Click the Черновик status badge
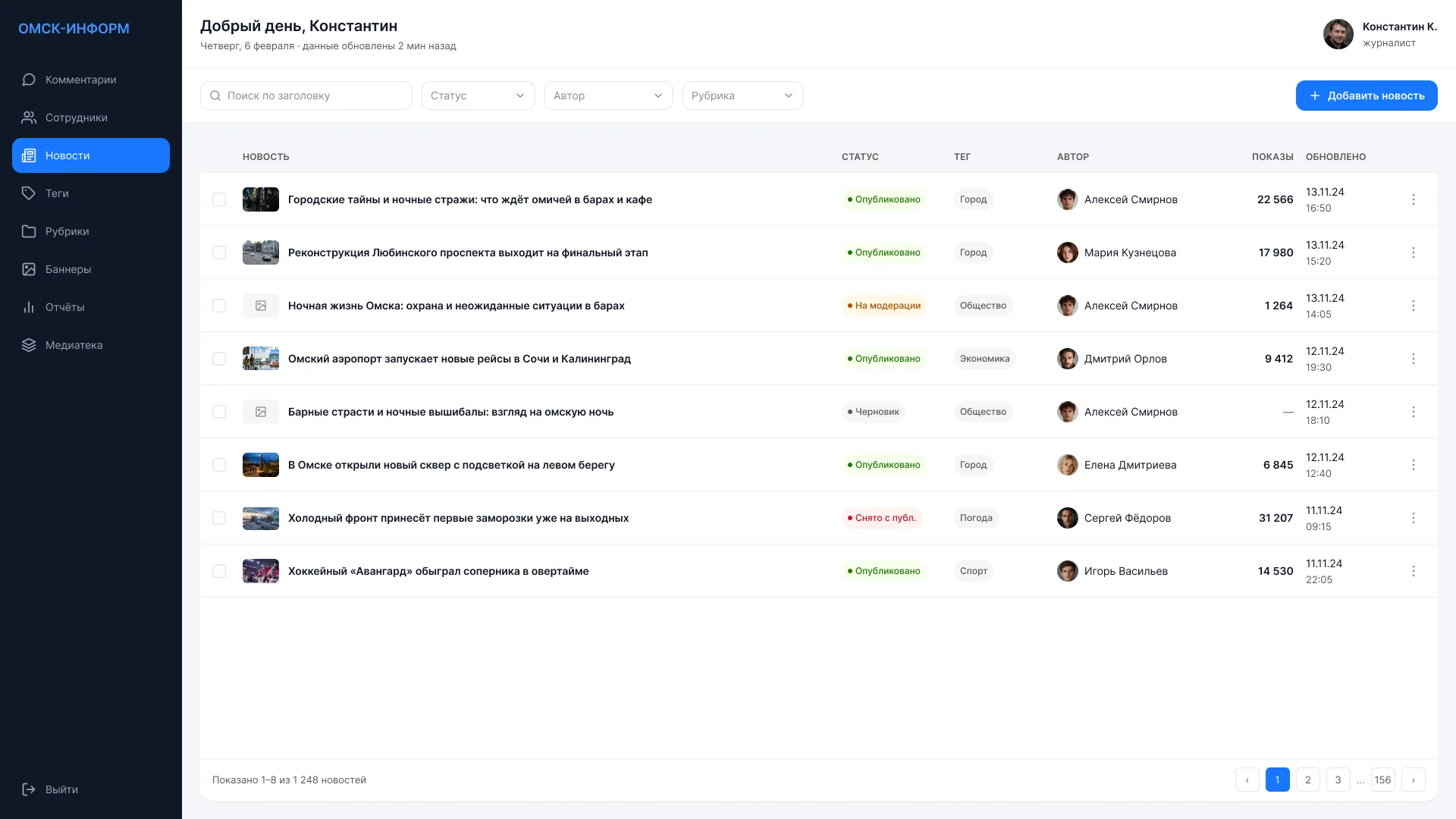The image size is (1456, 819). tap(874, 412)
